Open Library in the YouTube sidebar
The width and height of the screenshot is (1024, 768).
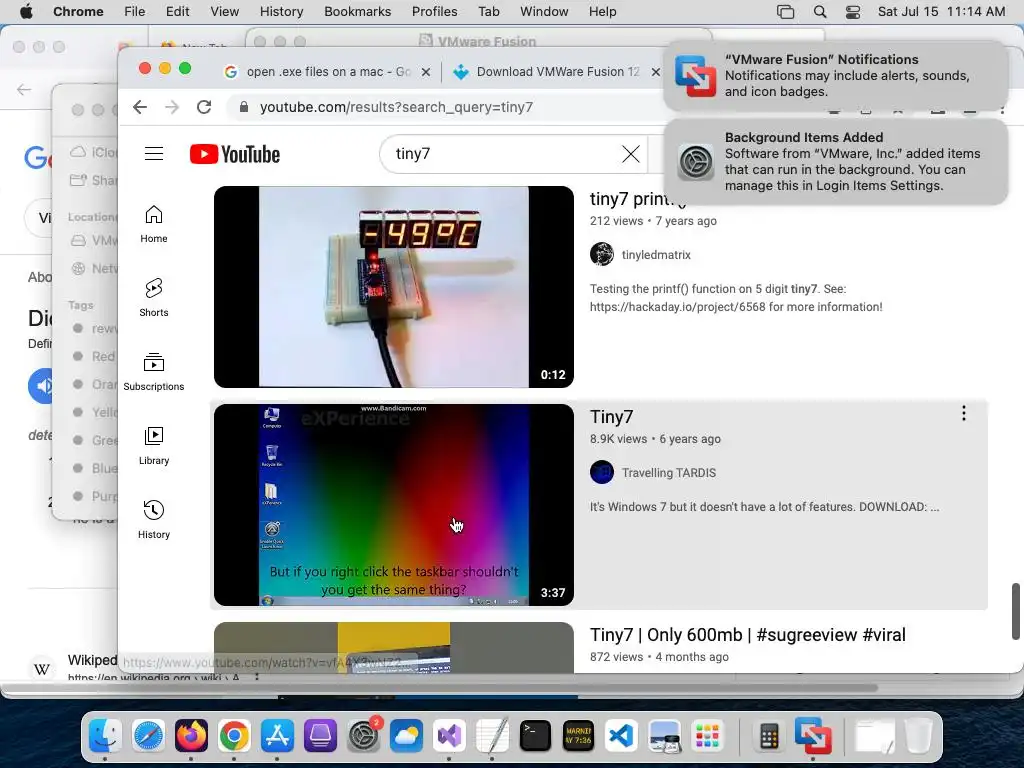153,445
